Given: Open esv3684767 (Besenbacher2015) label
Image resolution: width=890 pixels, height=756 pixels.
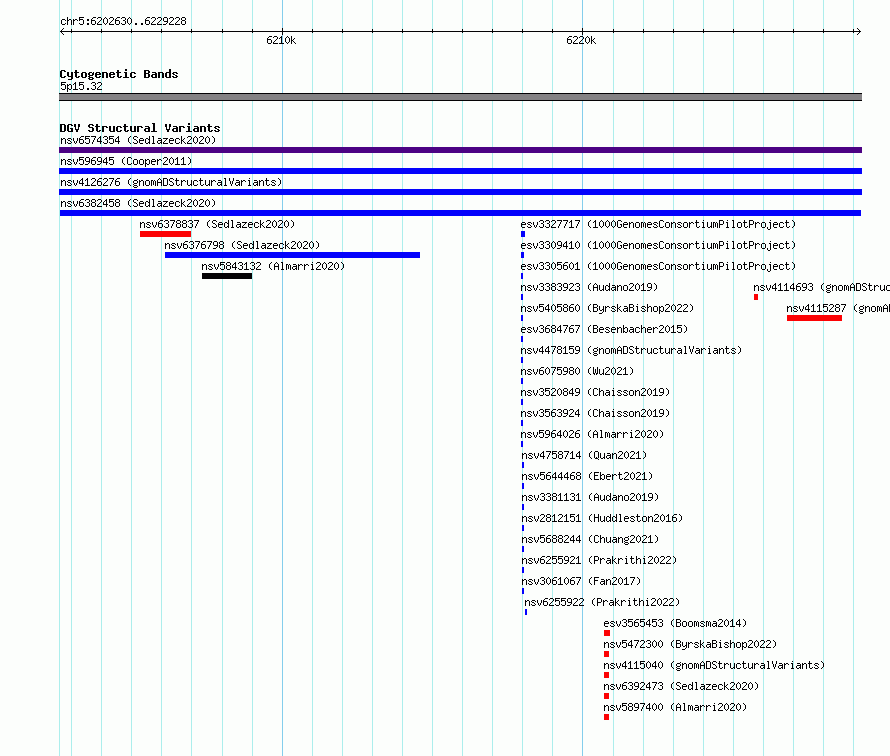Looking at the screenshot, I should click(604, 329).
